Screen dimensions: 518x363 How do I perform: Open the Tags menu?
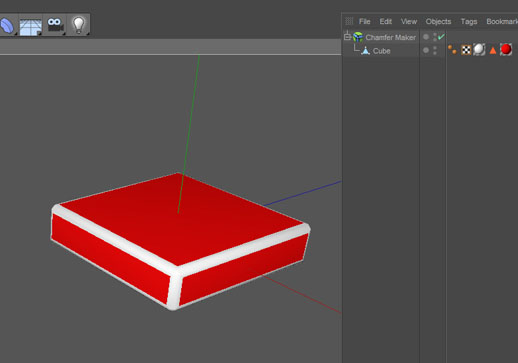coord(469,21)
